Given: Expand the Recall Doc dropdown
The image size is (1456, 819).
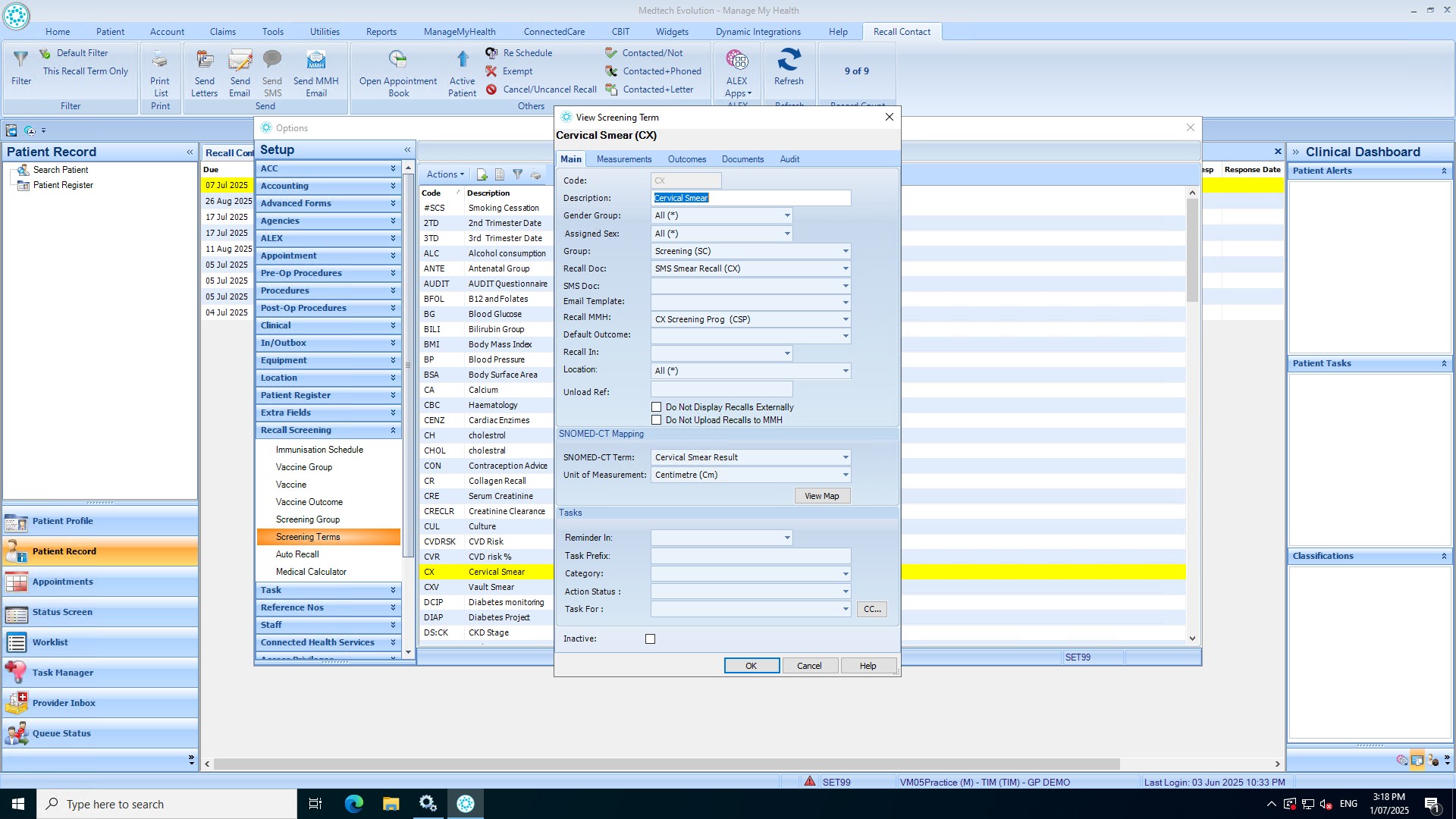Looking at the screenshot, I should (x=845, y=269).
